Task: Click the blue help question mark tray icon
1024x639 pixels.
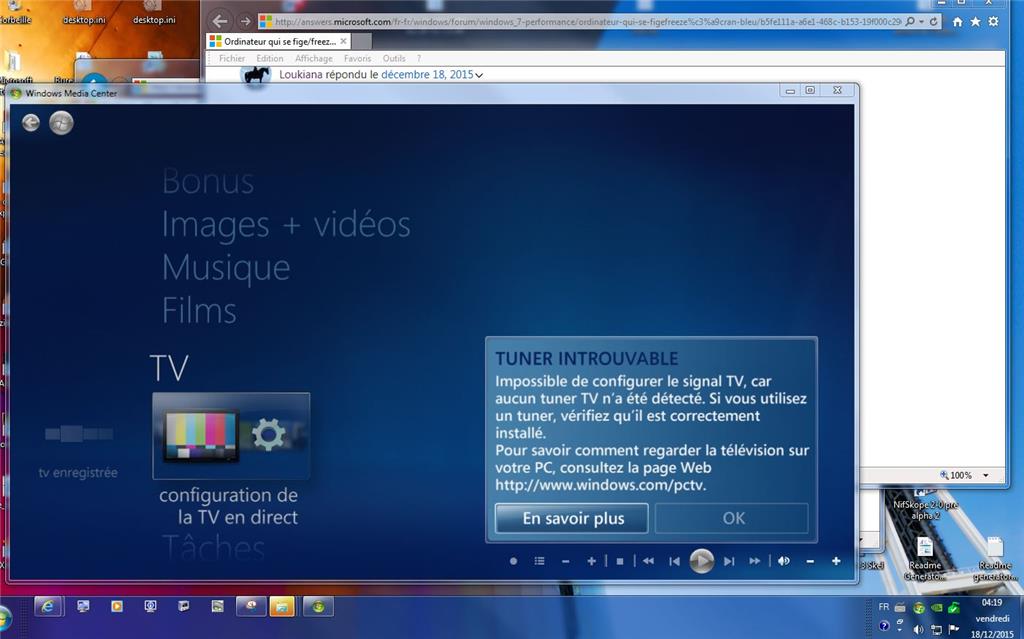Action: point(884,626)
